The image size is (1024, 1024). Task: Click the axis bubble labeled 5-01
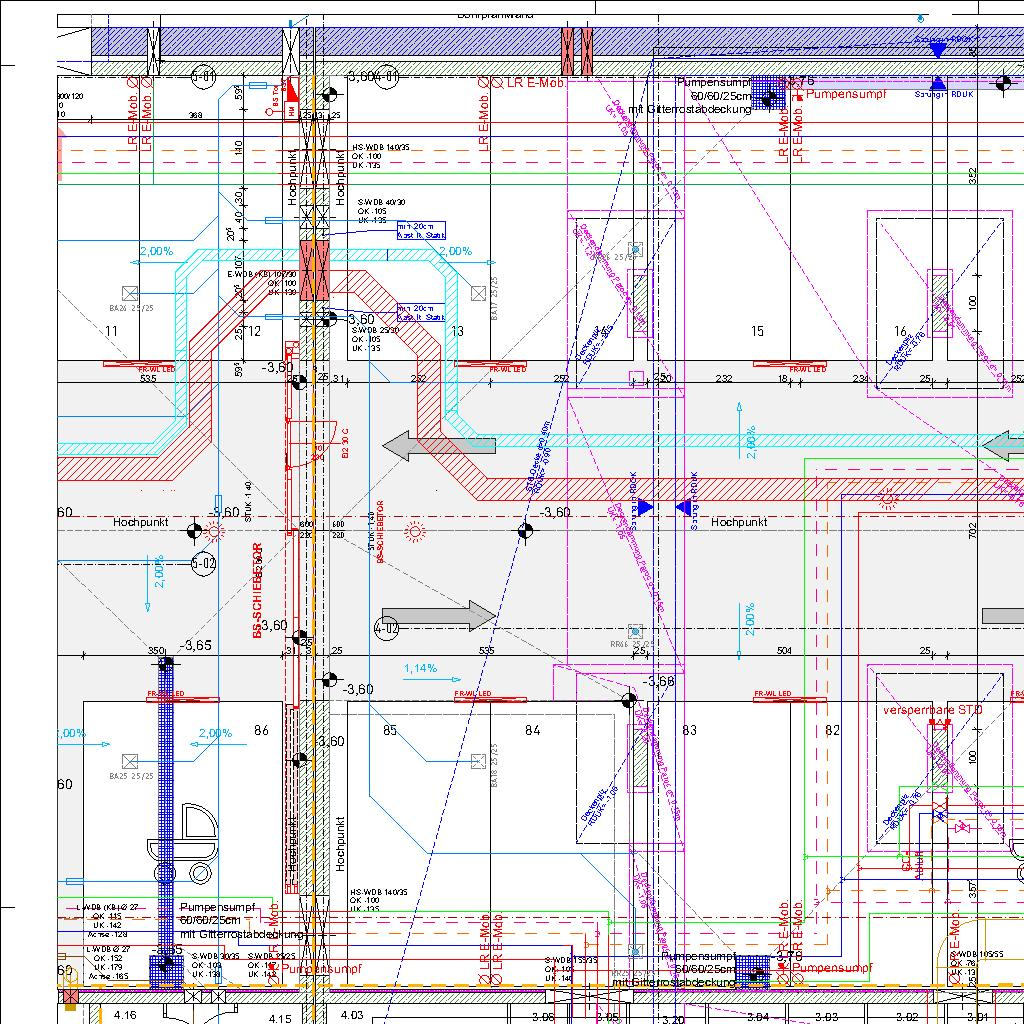tap(203, 76)
